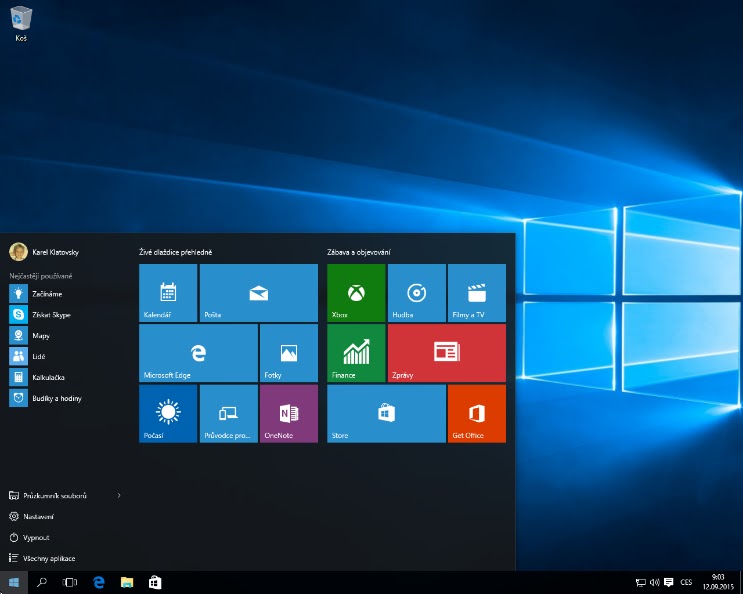Screen dimensions: 743x594
Task: Open the network tray icon
Action: click(641, 583)
